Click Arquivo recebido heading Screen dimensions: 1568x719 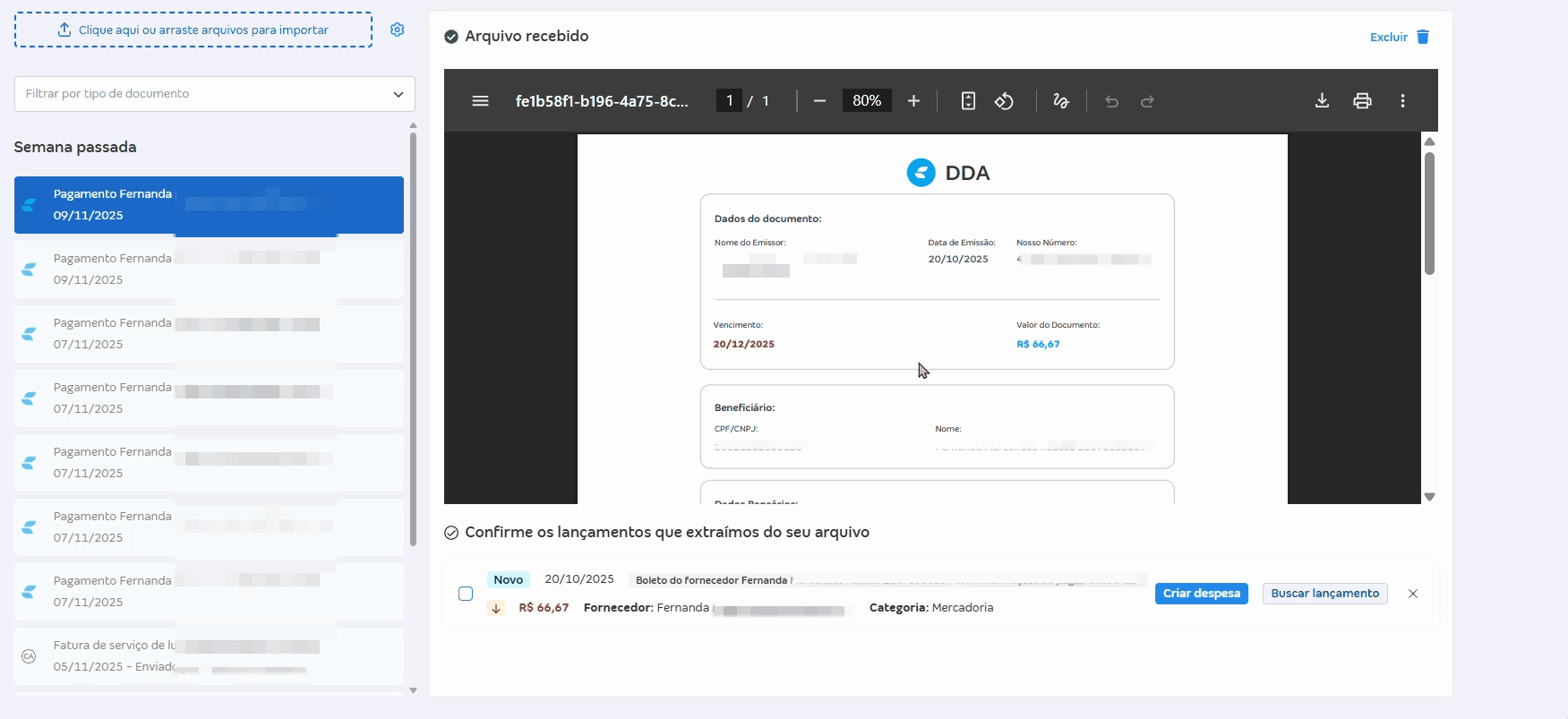tap(527, 36)
